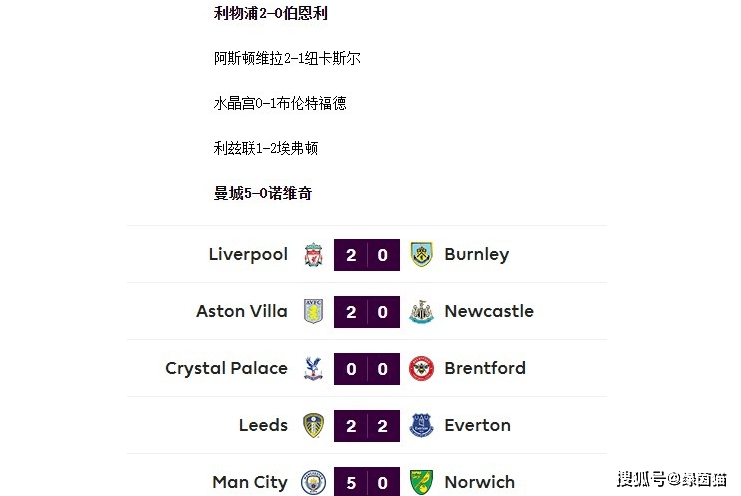741x496 pixels.
Task: Click the Crystal Palace club crest
Action: [314, 368]
